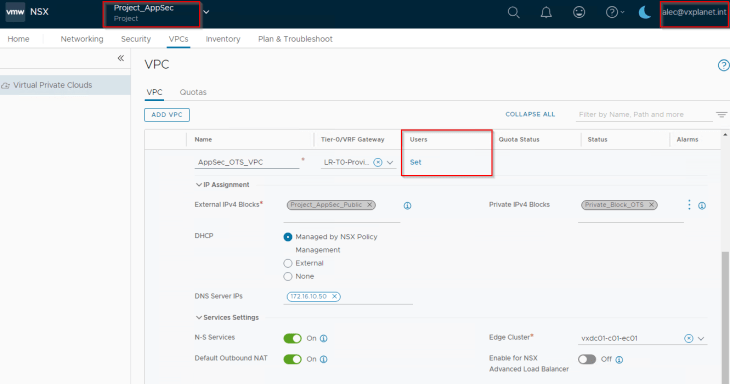Select DHCP Managed by NSX Policy Management
The image size is (730, 384).
pyautogui.click(x=288, y=237)
